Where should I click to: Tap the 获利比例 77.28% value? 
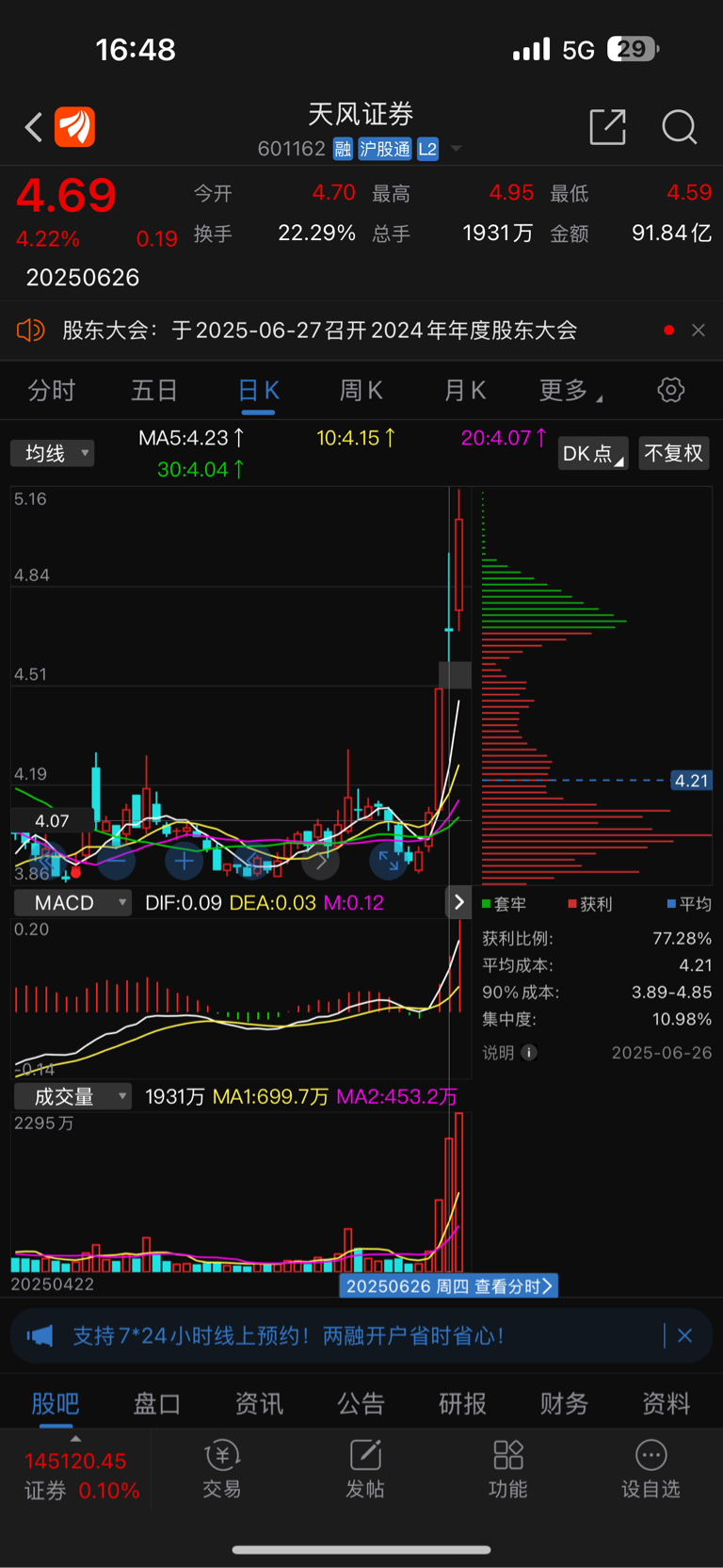pyautogui.click(x=682, y=938)
